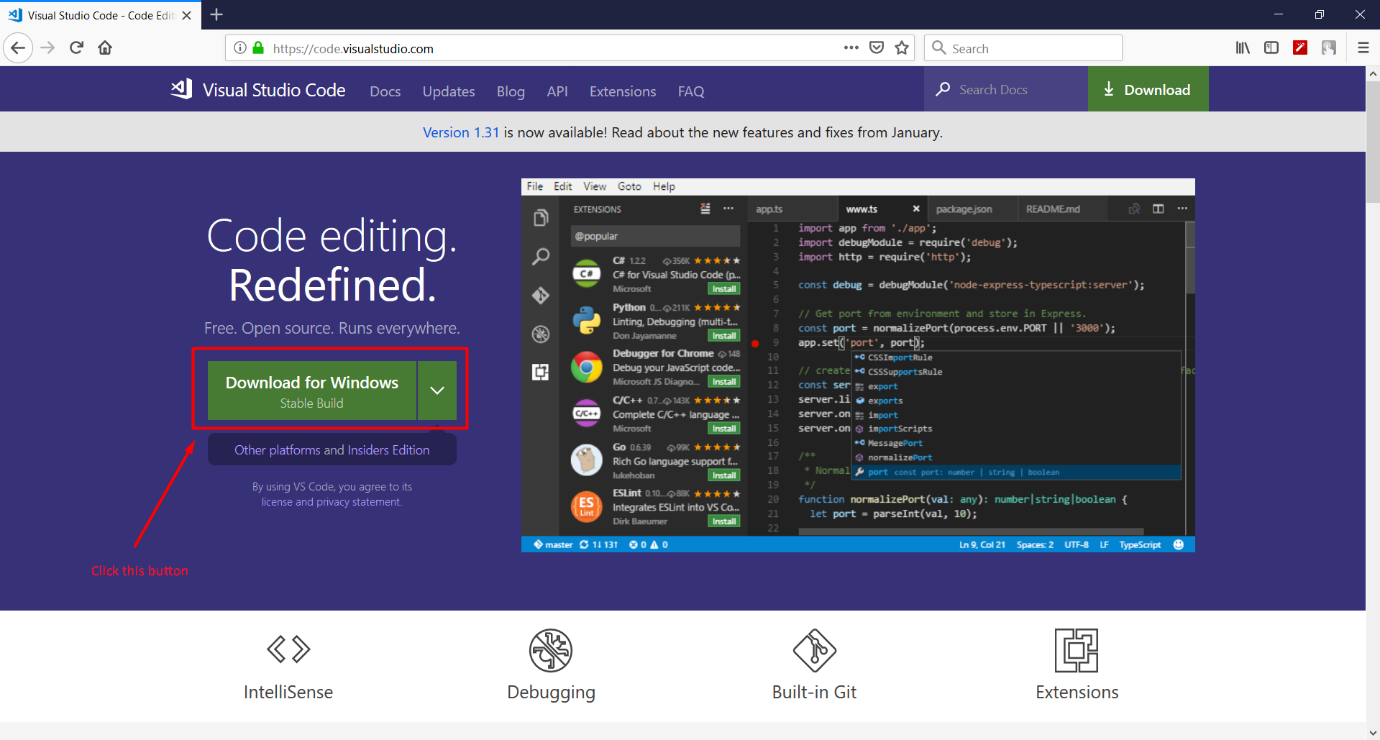Open the page actions three-dot menu
Image resolution: width=1380 pixels, height=740 pixels.
click(851, 48)
